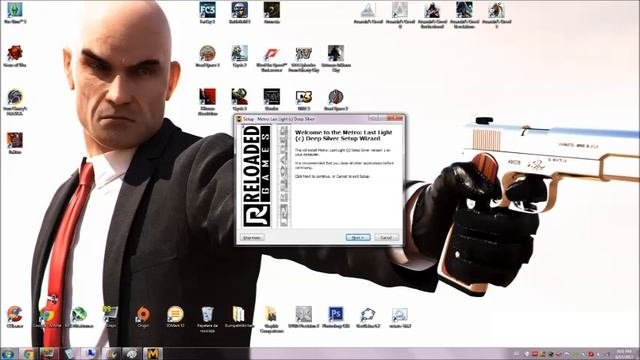Select the Assassin's Creed Brotherhood icon
The image size is (640, 360).
click(432, 15)
